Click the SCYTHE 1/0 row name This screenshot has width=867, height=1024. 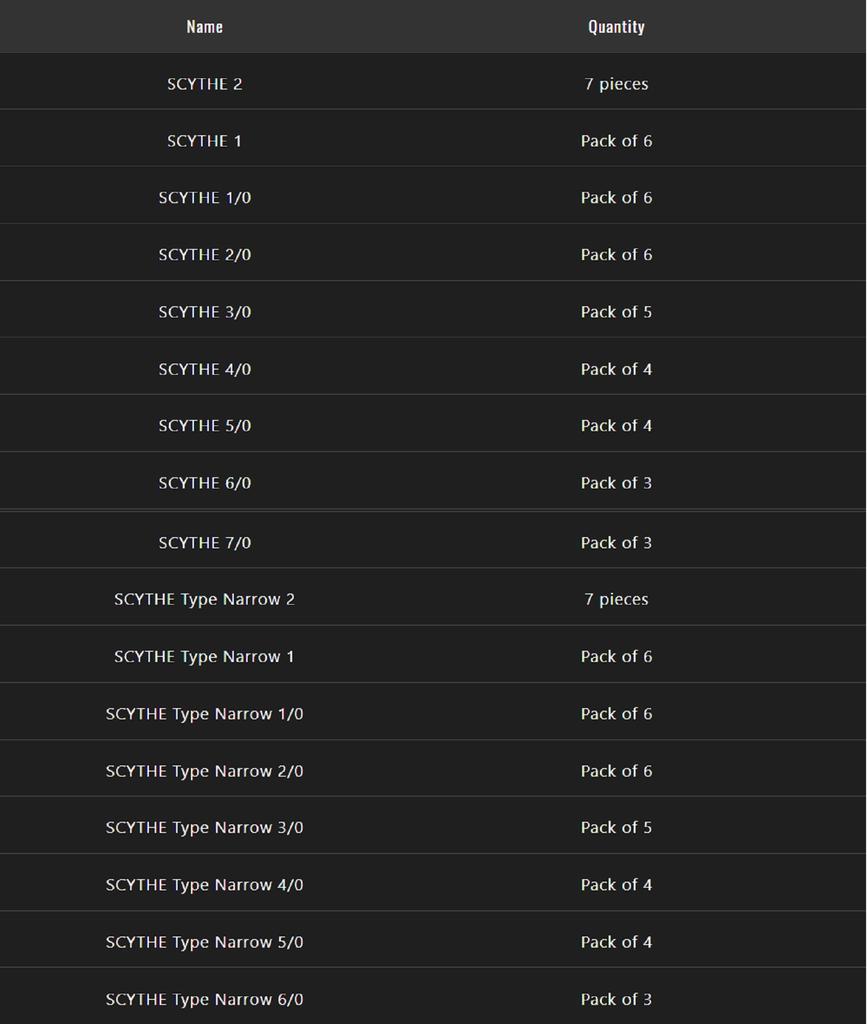click(204, 198)
